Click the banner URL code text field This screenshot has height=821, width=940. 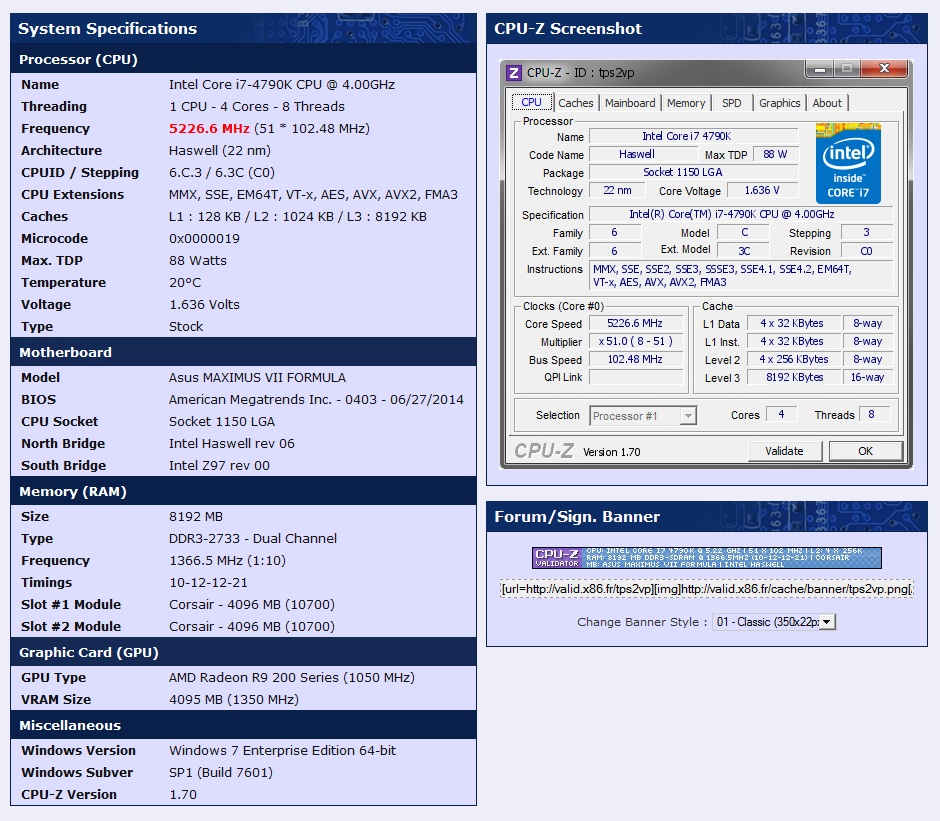[706, 589]
